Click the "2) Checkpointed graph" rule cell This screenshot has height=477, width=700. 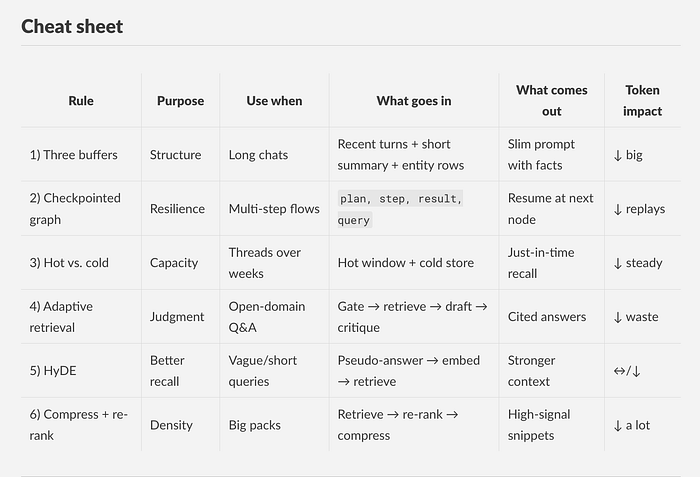(75, 209)
